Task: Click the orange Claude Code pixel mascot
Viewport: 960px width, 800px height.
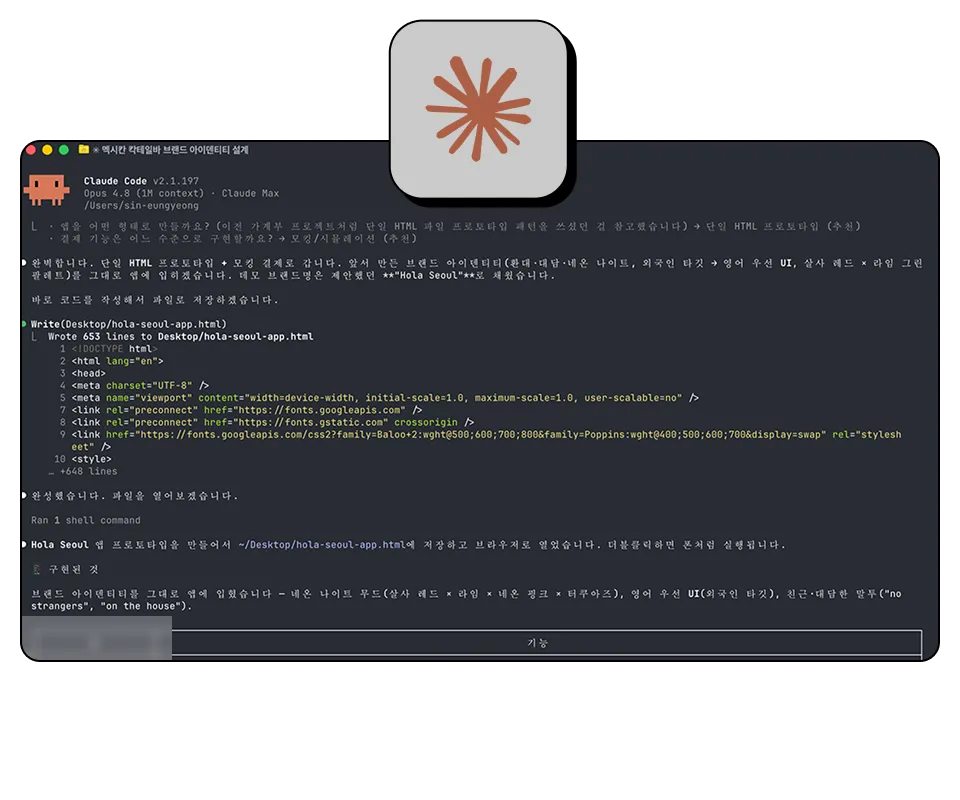Action: [46, 190]
